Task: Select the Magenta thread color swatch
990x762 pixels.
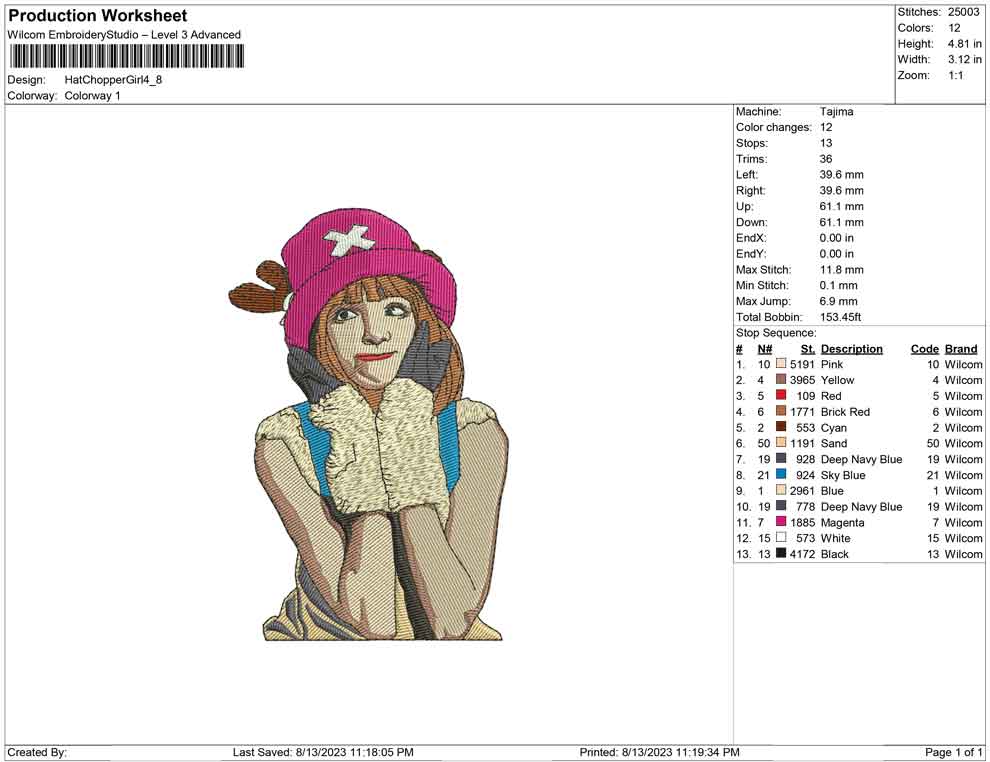Action: coord(781,521)
